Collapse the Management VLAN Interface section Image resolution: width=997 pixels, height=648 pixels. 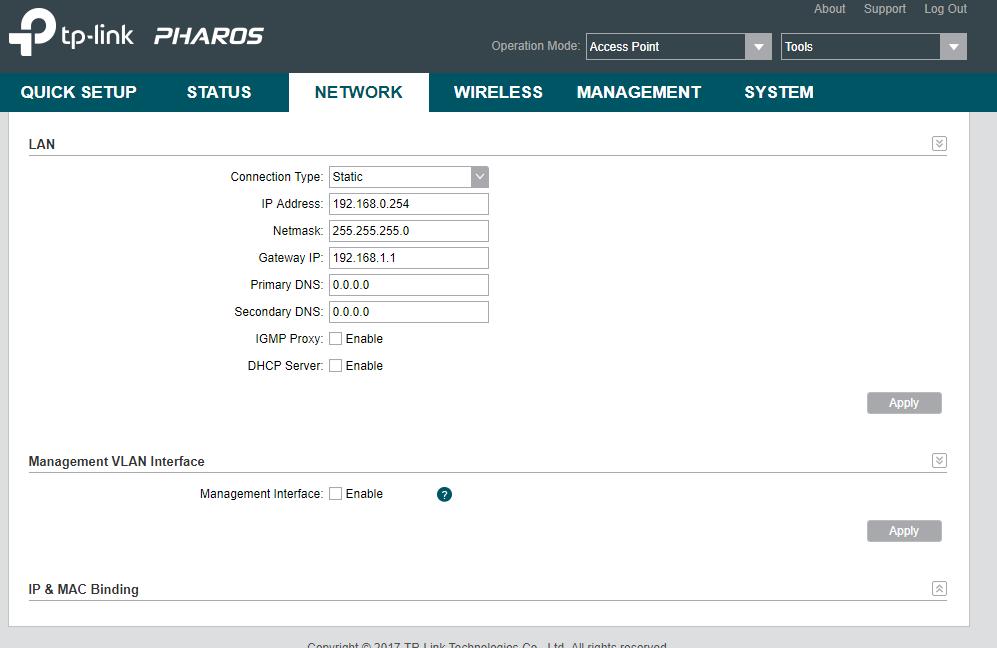pyautogui.click(x=938, y=461)
